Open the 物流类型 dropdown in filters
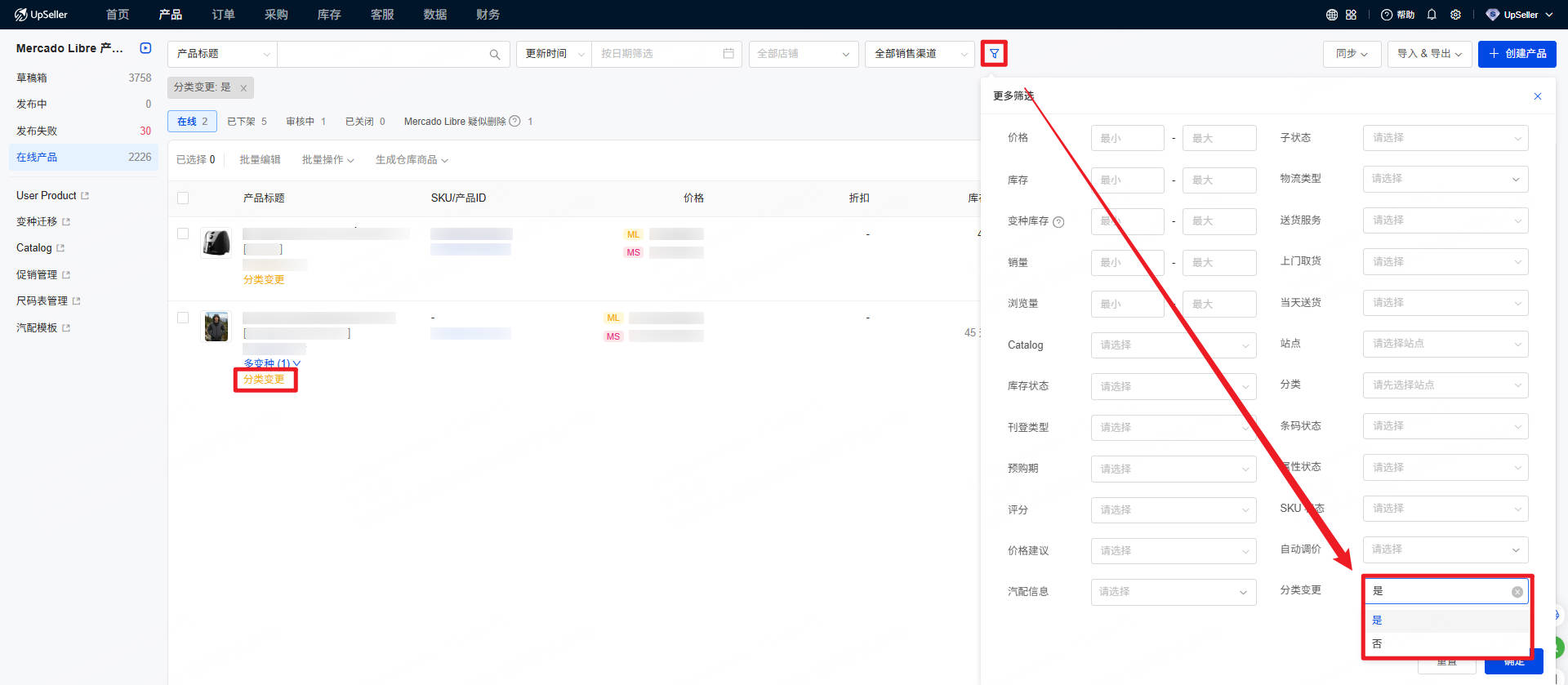1568x685 pixels. tap(1445, 180)
